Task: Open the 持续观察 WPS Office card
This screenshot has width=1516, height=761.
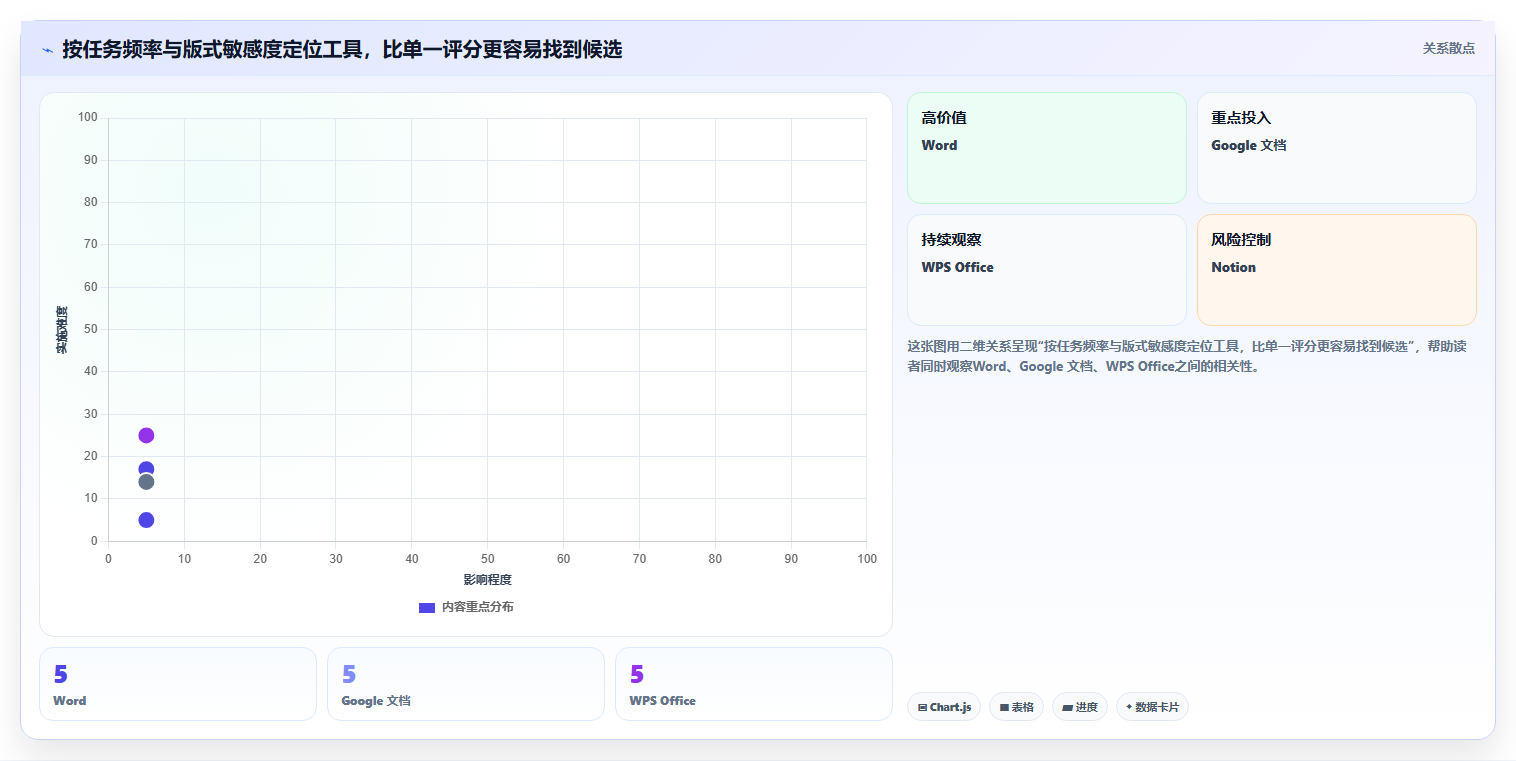Action: pos(1046,270)
